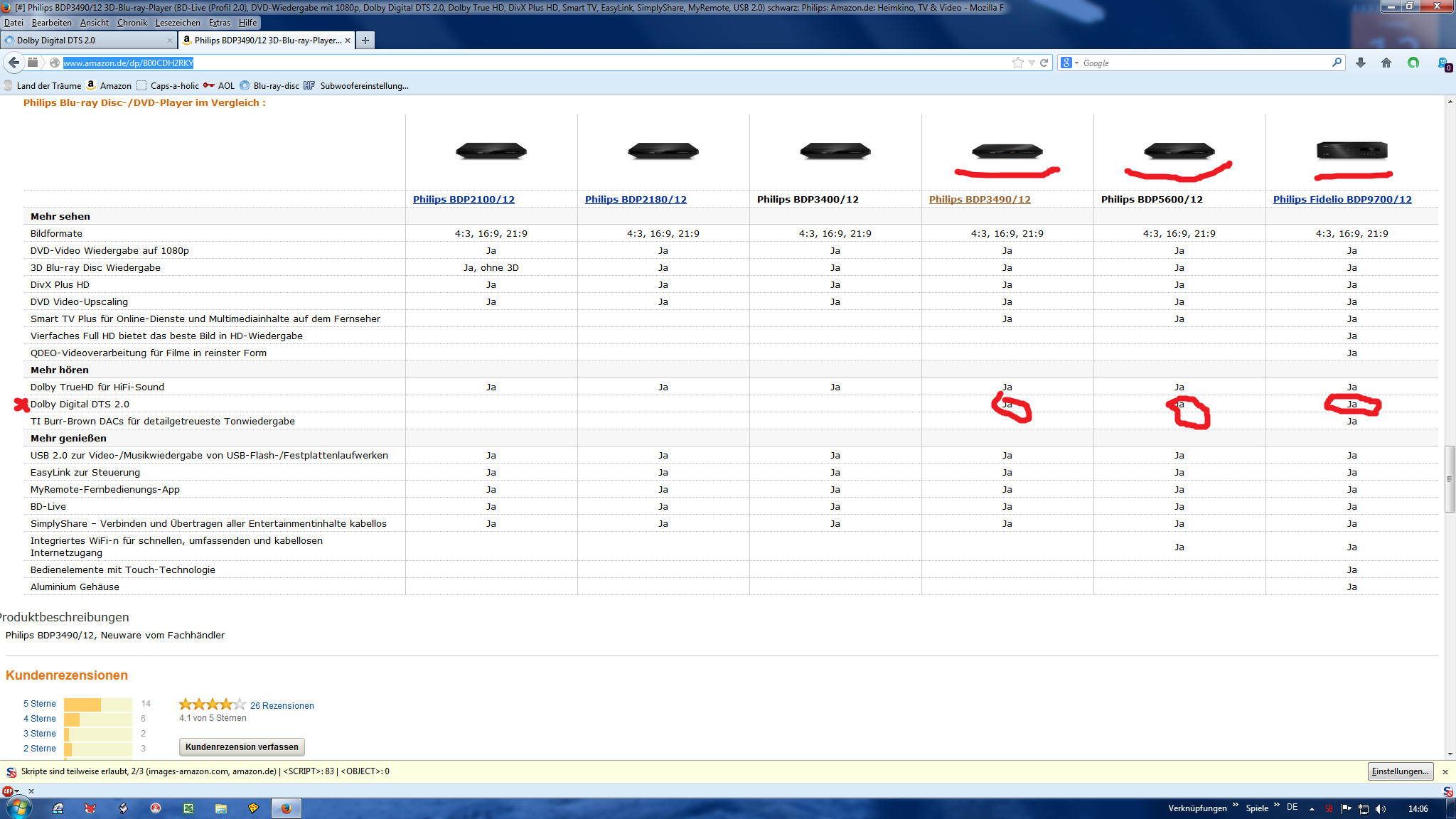Open the downloads arrow icon
Screen dimensions: 1456x819
click(x=1361, y=63)
